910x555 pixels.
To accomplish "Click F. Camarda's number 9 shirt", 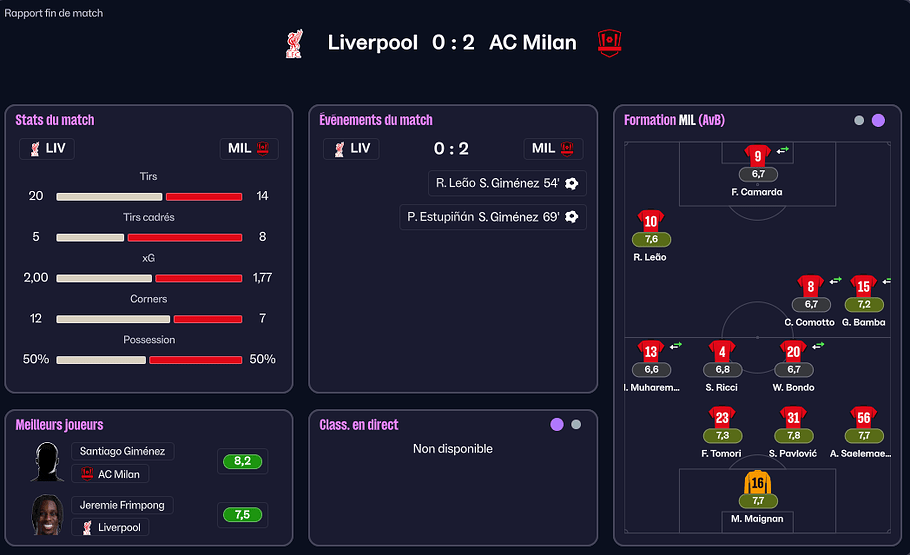I will click(757, 156).
